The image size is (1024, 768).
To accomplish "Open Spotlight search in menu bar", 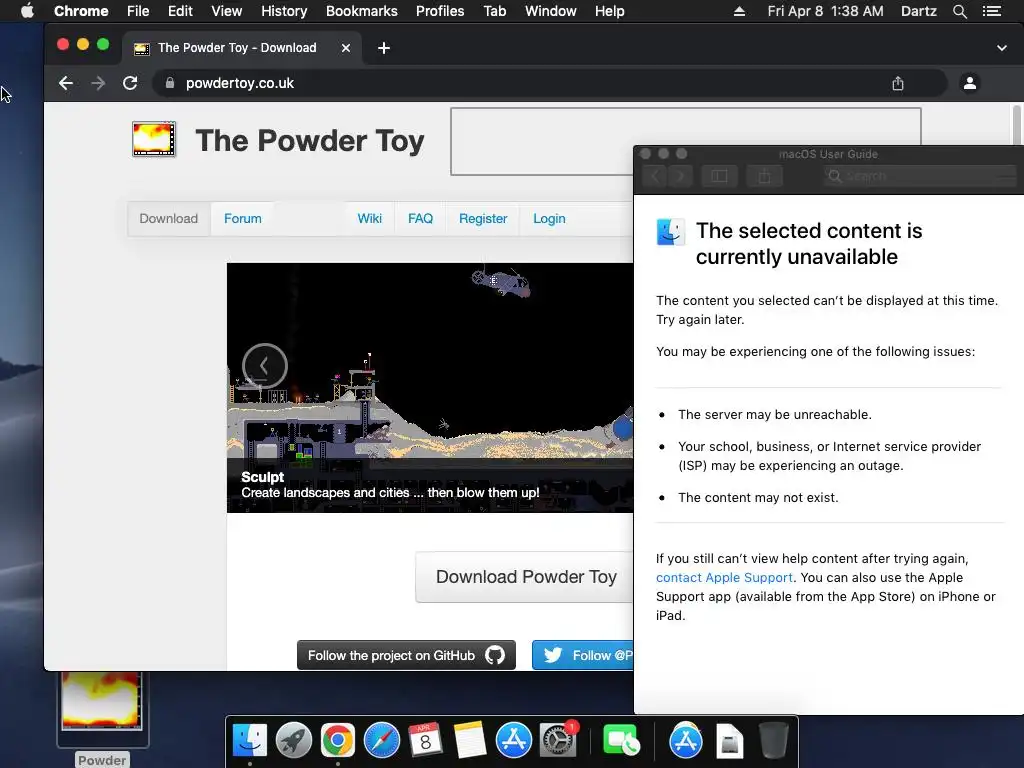I will tap(959, 11).
